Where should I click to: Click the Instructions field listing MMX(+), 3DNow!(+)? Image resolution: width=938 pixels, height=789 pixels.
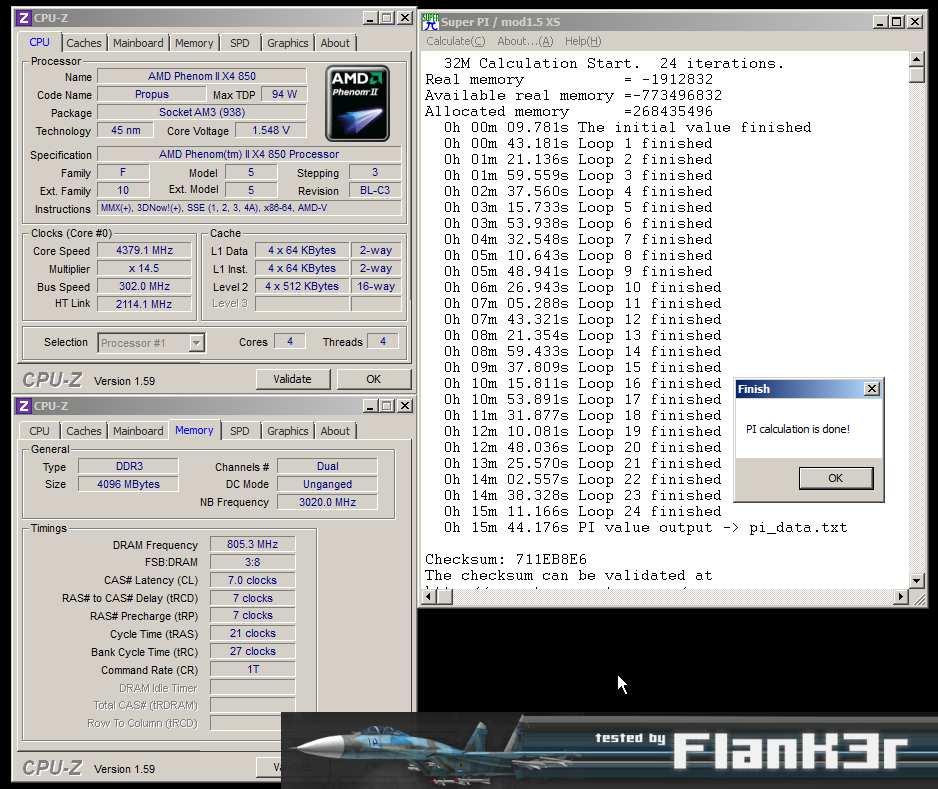click(x=249, y=208)
